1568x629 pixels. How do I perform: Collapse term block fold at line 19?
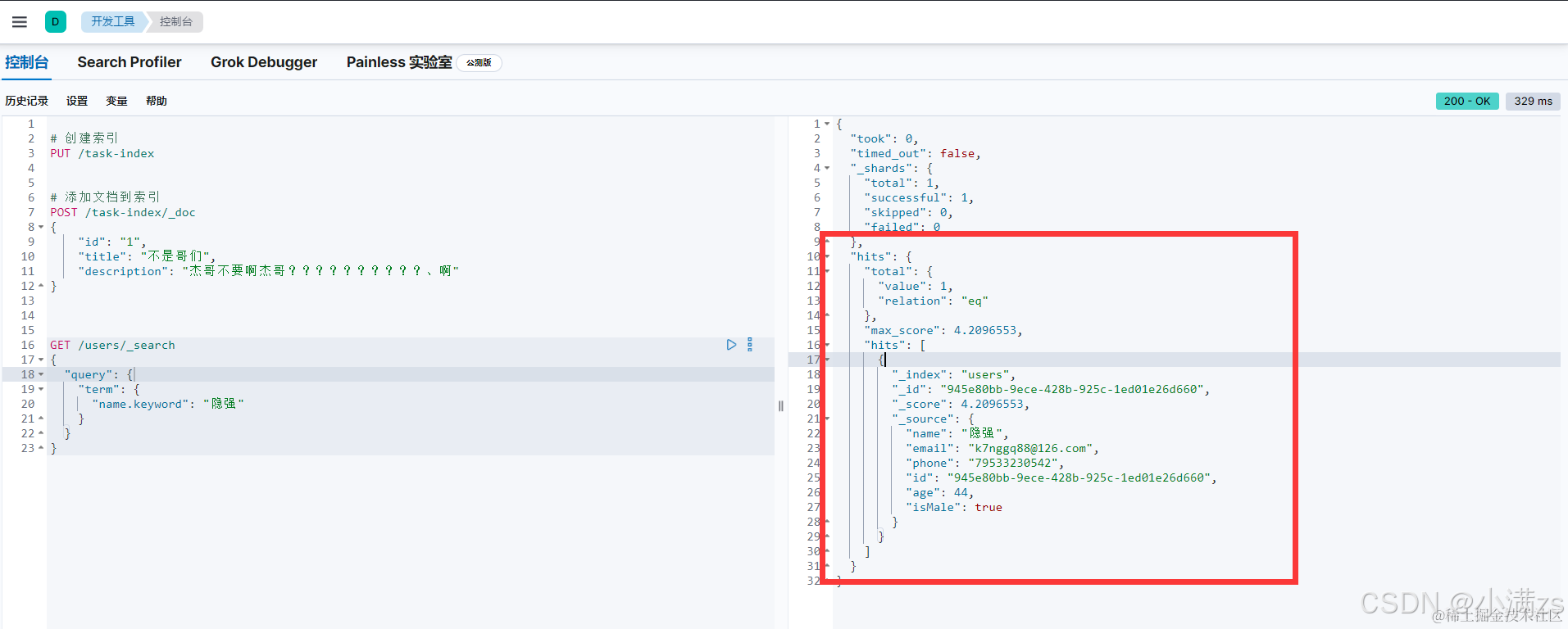(41, 389)
